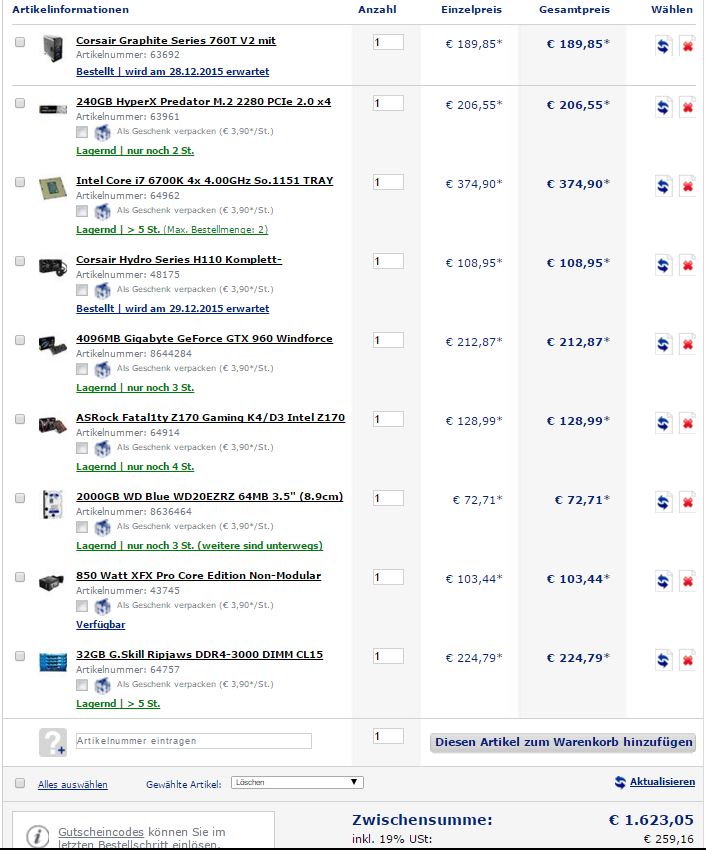Click quantity field for 32GB G.Skill Ripjaws

pyautogui.click(x=388, y=656)
